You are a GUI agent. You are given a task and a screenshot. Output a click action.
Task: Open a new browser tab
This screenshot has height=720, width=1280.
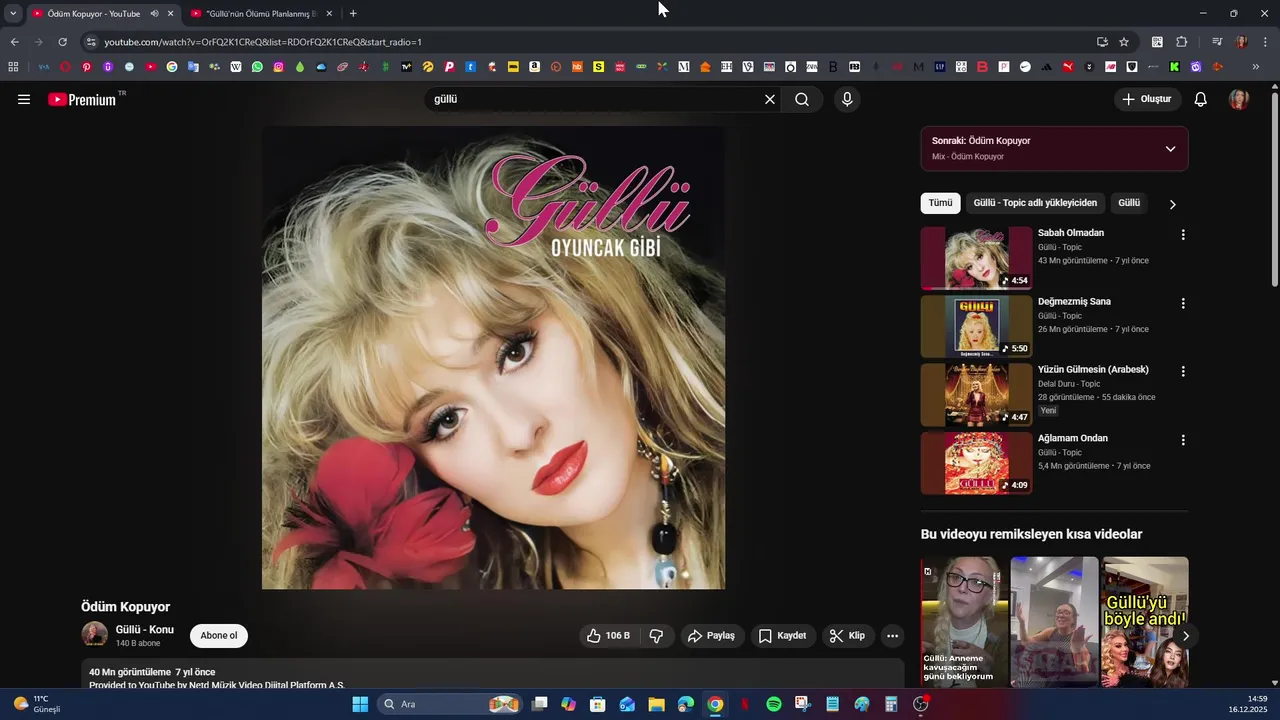coord(353,14)
